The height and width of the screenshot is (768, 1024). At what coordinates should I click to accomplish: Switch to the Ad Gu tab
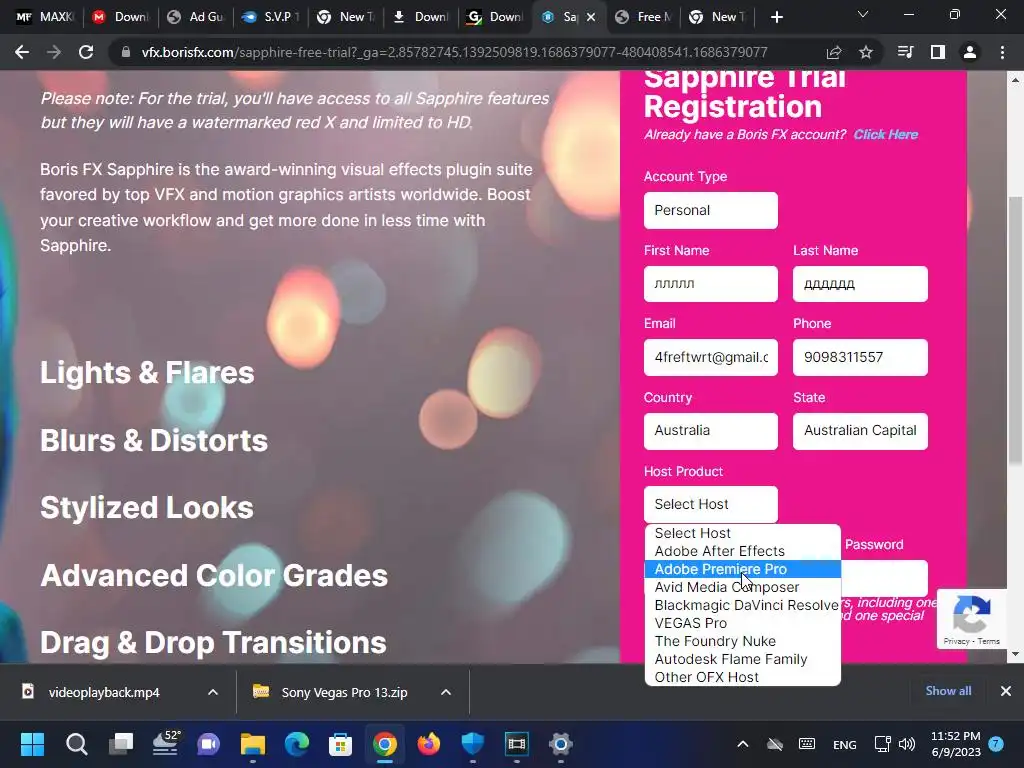click(x=195, y=17)
